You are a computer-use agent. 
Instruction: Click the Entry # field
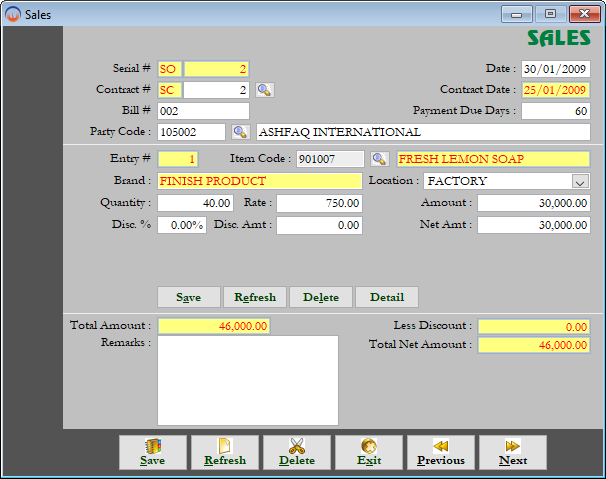(x=178, y=159)
